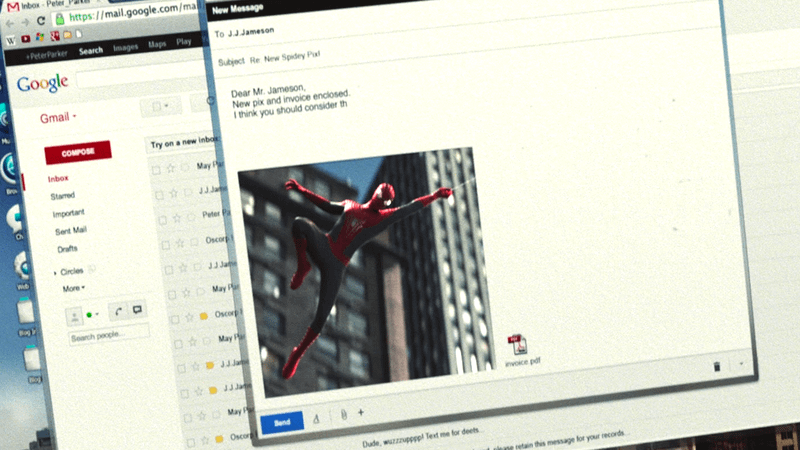The height and width of the screenshot is (450, 800).
Task: Click the 'Try on a new inbox' banner
Action: click(185, 142)
